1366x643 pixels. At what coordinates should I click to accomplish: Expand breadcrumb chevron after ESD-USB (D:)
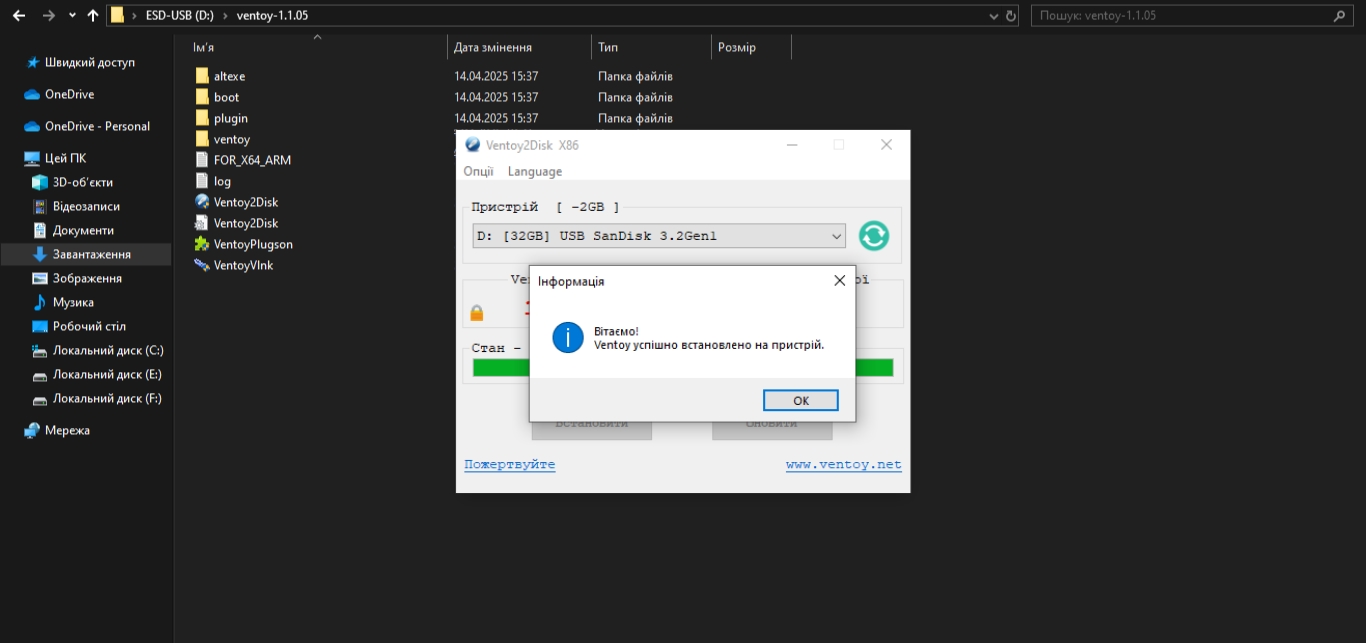click(x=226, y=16)
